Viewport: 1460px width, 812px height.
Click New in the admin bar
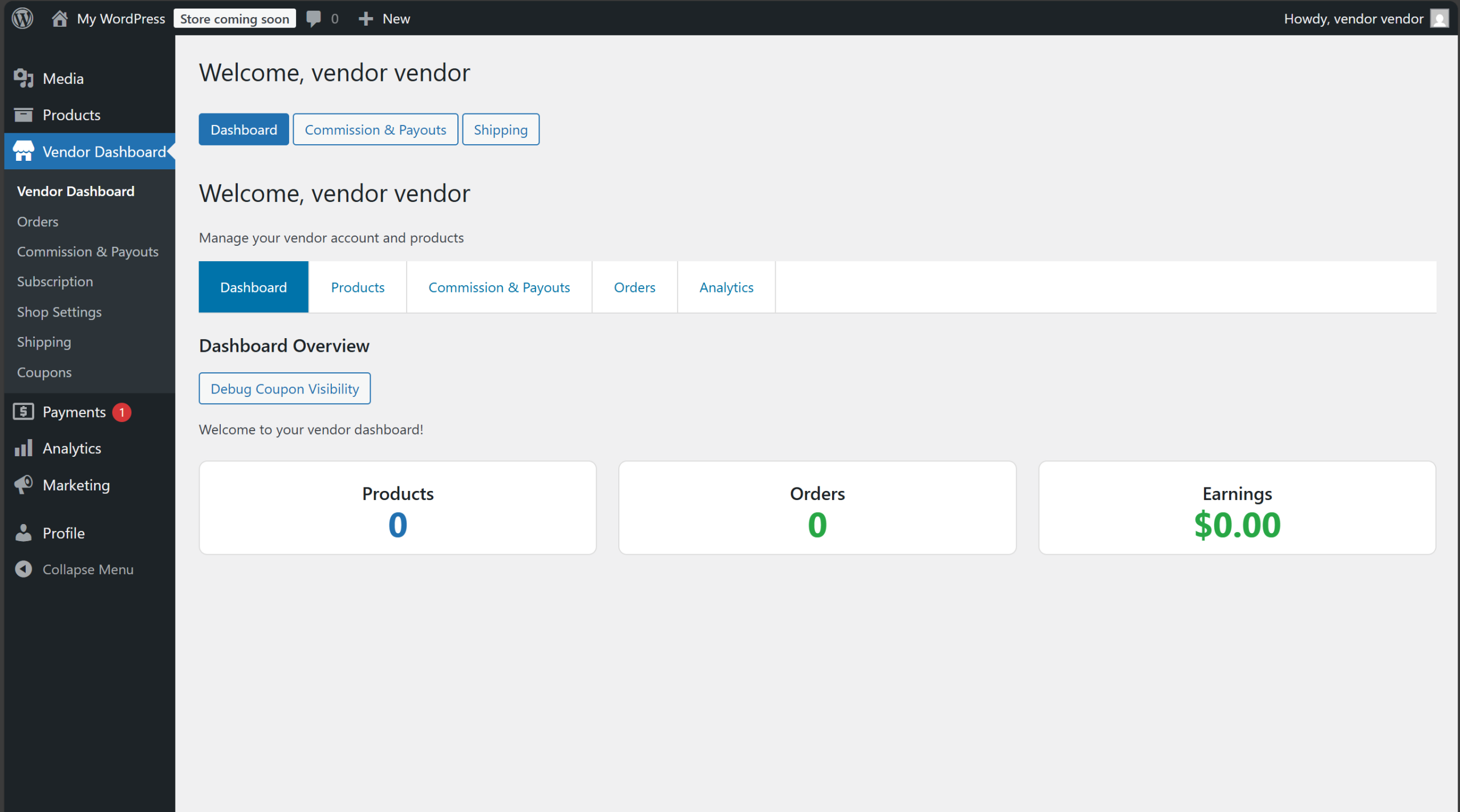pyautogui.click(x=396, y=19)
